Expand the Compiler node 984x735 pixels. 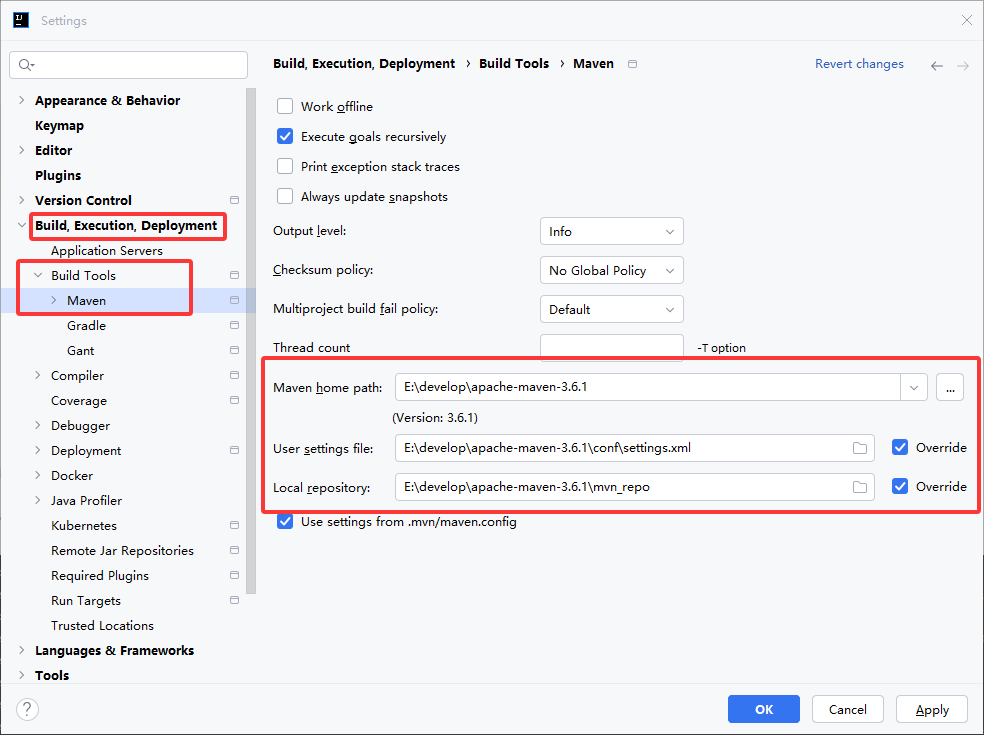point(38,375)
